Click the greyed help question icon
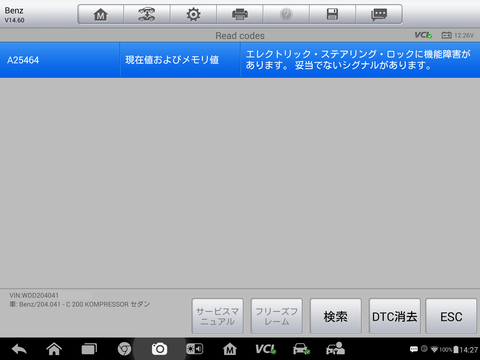480x360 pixels. 286,14
